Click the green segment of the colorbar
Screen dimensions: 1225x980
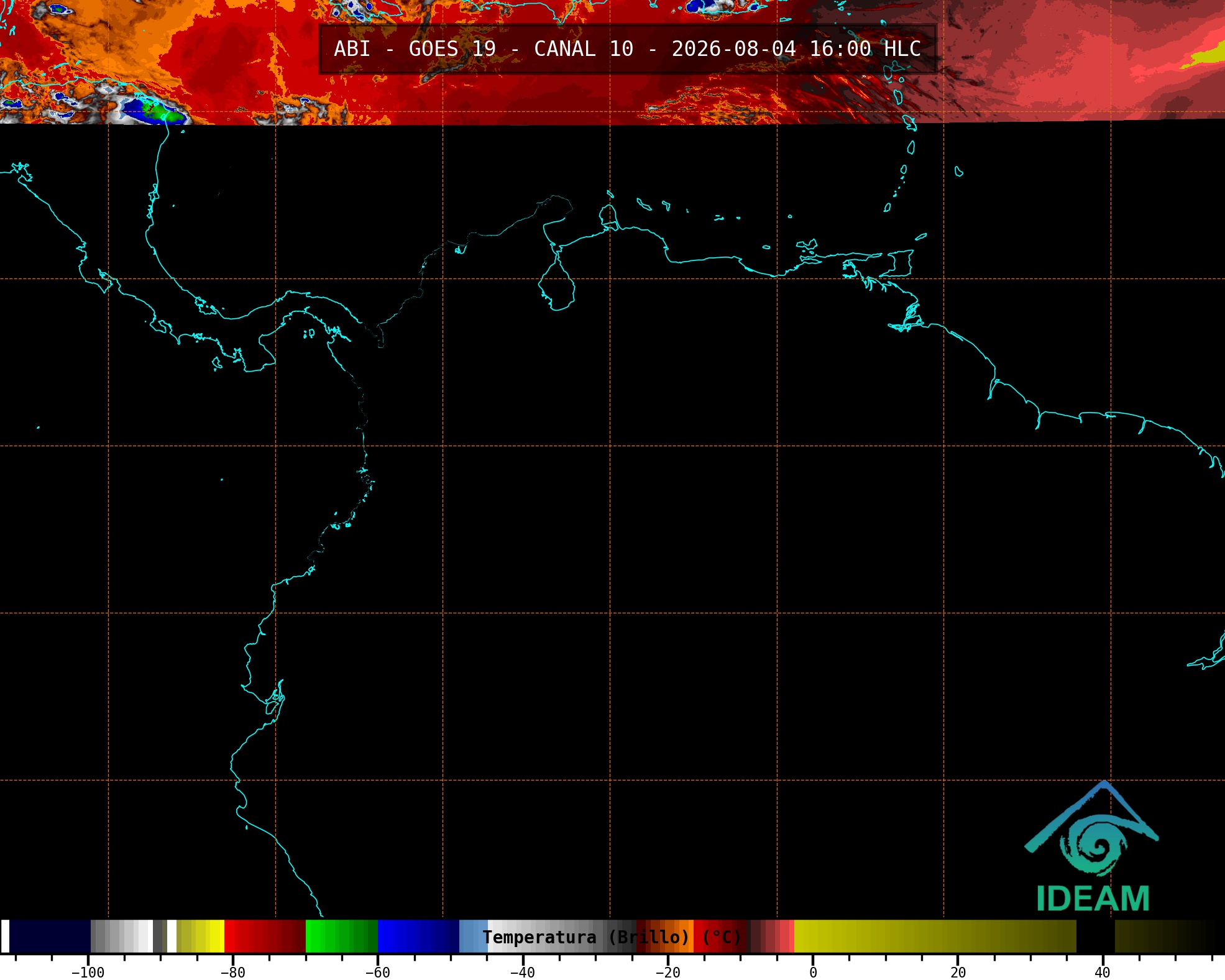point(342,936)
